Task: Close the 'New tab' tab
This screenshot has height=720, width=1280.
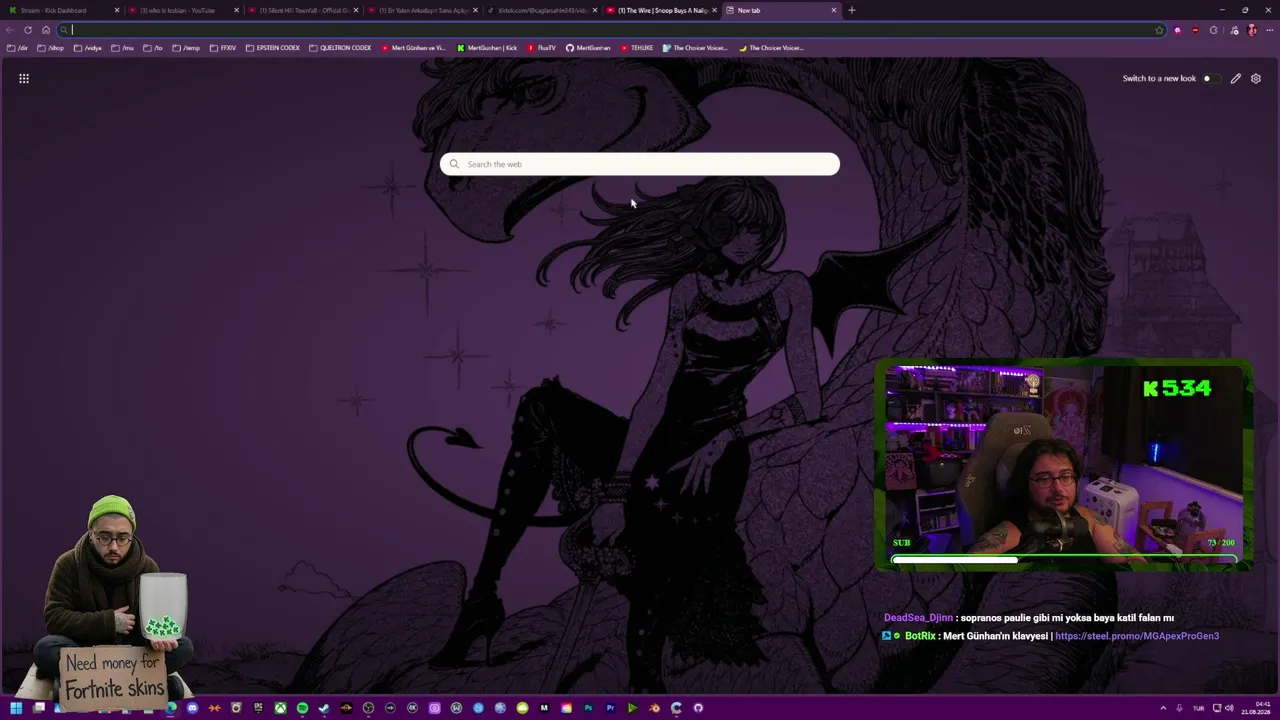Action: click(834, 10)
